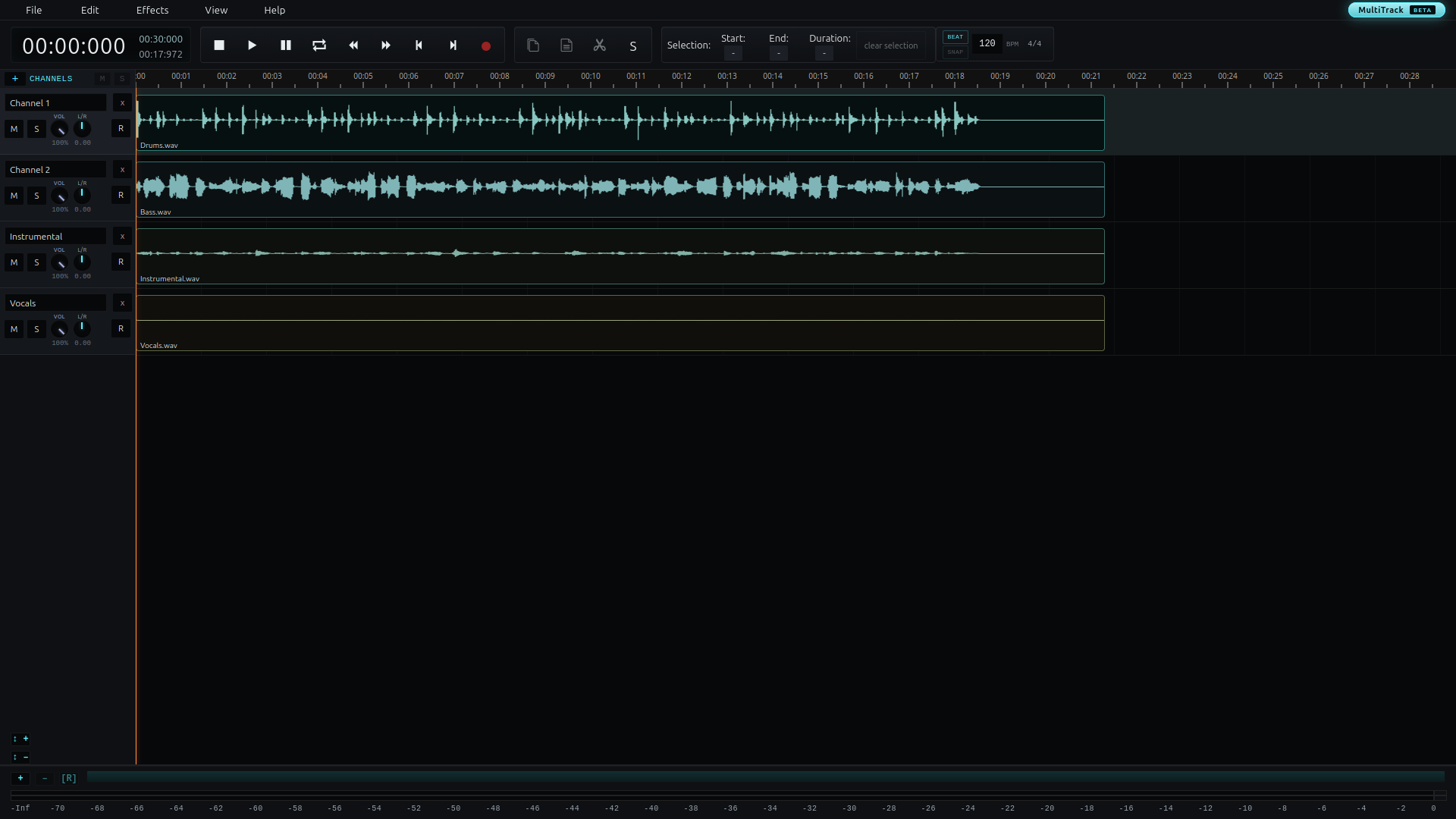Open the Help menu

pos(275,10)
